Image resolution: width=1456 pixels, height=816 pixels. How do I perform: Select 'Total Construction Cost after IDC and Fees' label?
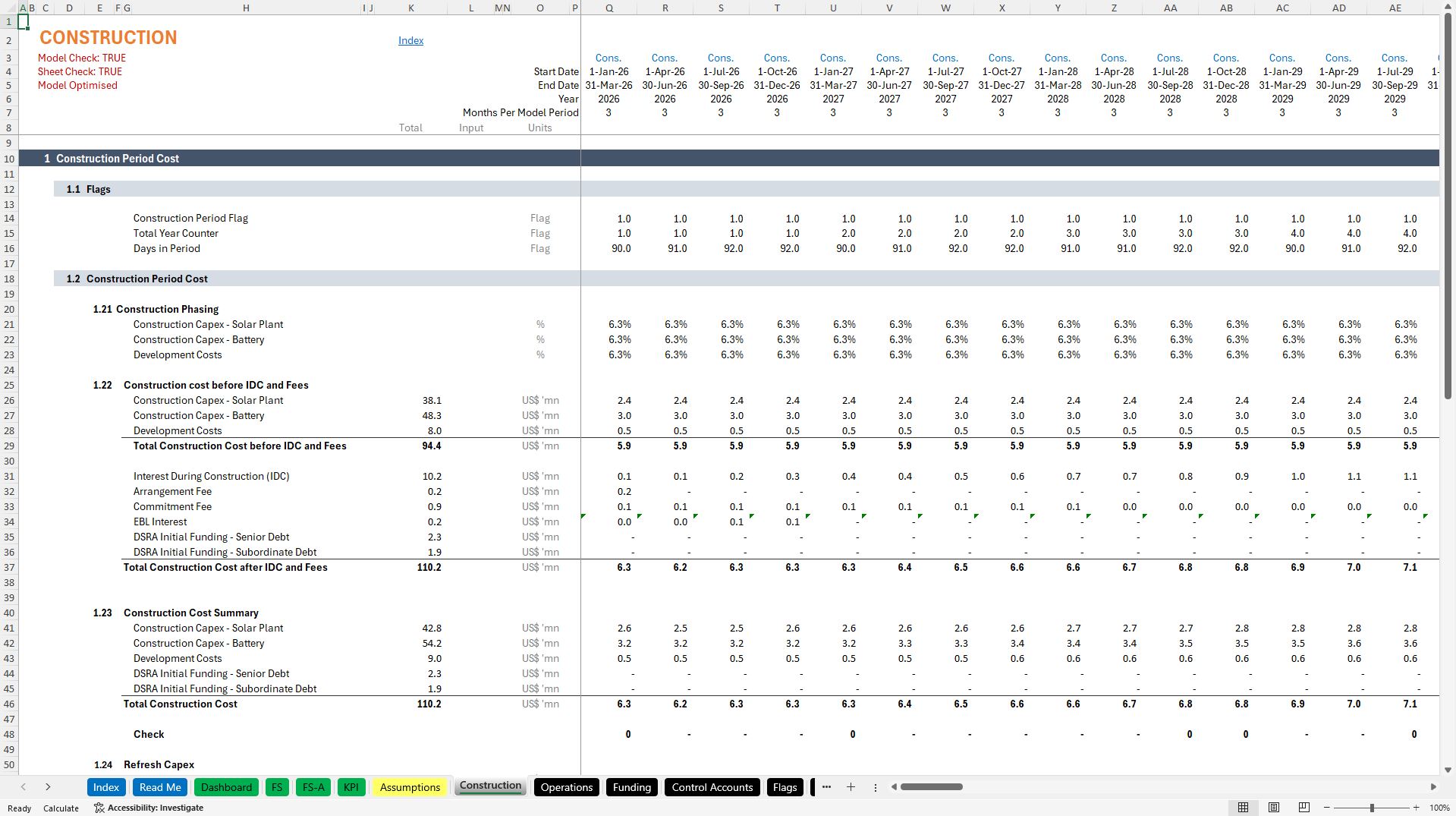(x=225, y=567)
